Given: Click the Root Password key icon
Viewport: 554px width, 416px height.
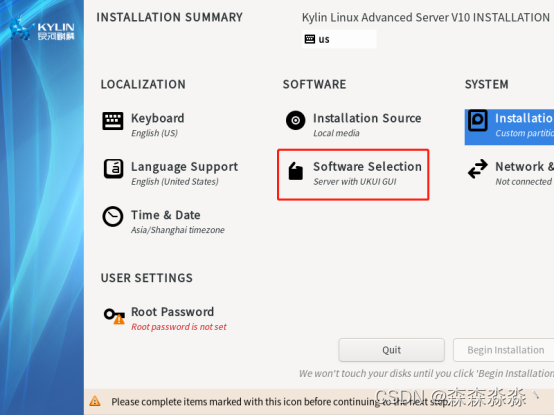Looking at the screenshot, I should click(114, 316).
